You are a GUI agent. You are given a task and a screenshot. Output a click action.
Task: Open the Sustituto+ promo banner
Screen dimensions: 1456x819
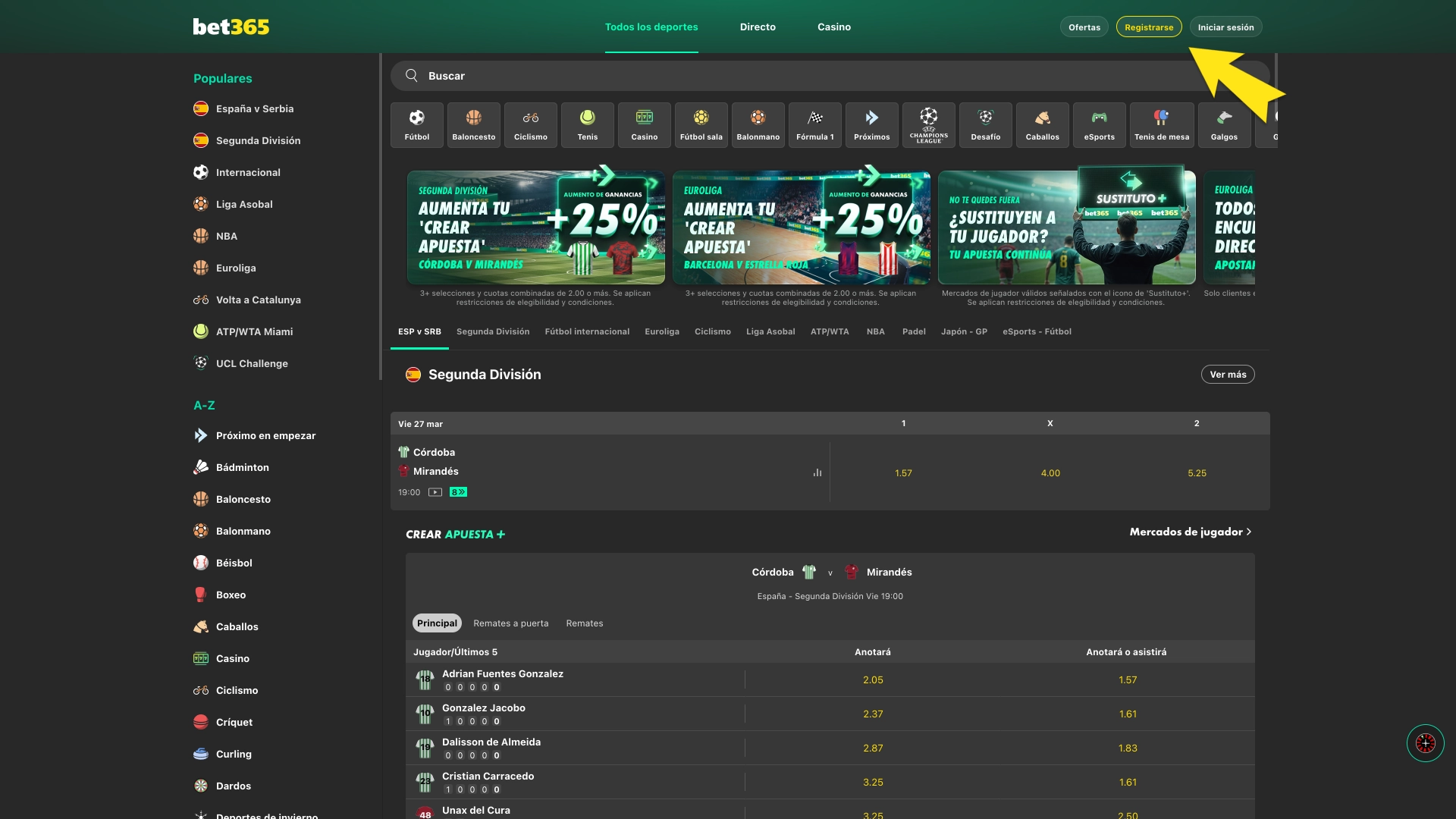[x=1066, y=227]
